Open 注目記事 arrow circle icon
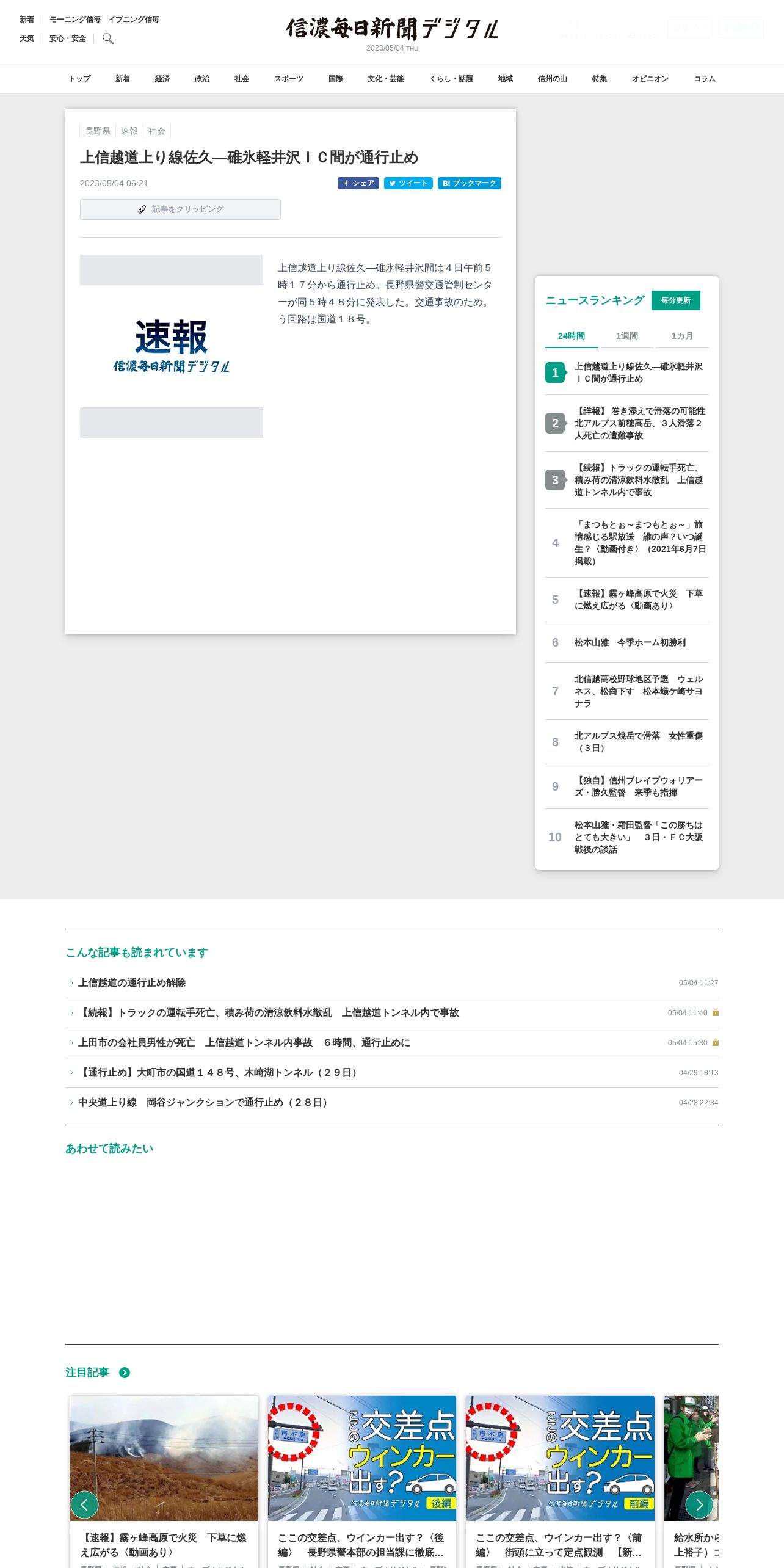Viewport: 784px width, 1568px height. tap(125, 1373)
